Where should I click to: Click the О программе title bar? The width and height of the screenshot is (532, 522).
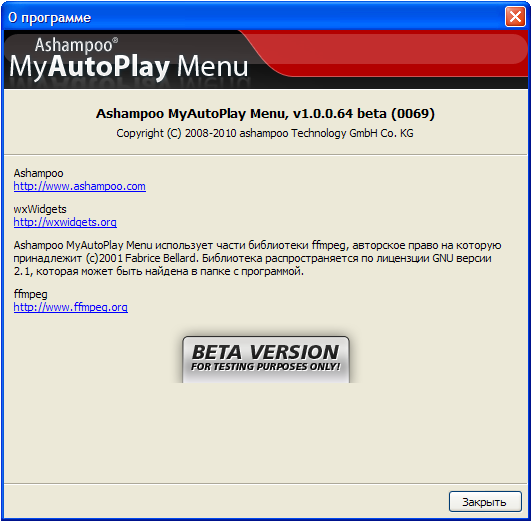pos(254,17)
